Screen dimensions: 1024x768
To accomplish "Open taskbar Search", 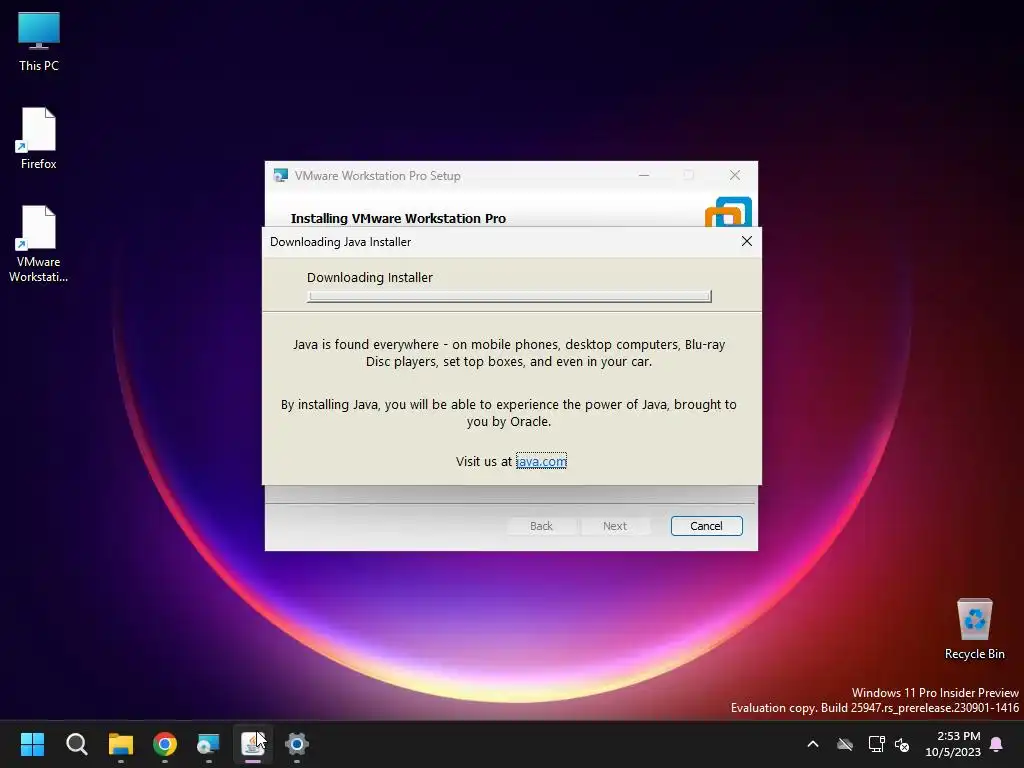I will pyautogui.click(x=76, y=744).
